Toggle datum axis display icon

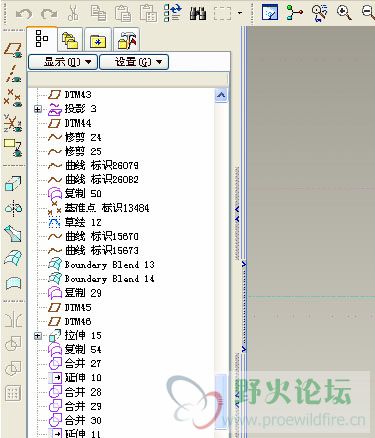[x=13, y=74]
